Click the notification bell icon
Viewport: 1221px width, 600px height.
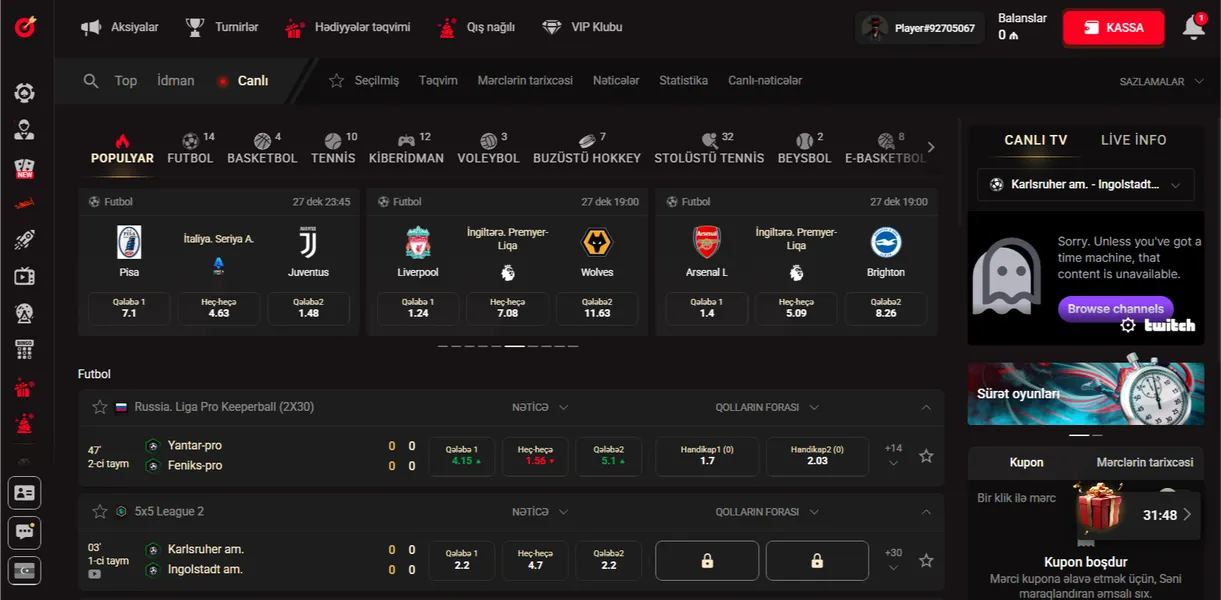coord(1193,28)
